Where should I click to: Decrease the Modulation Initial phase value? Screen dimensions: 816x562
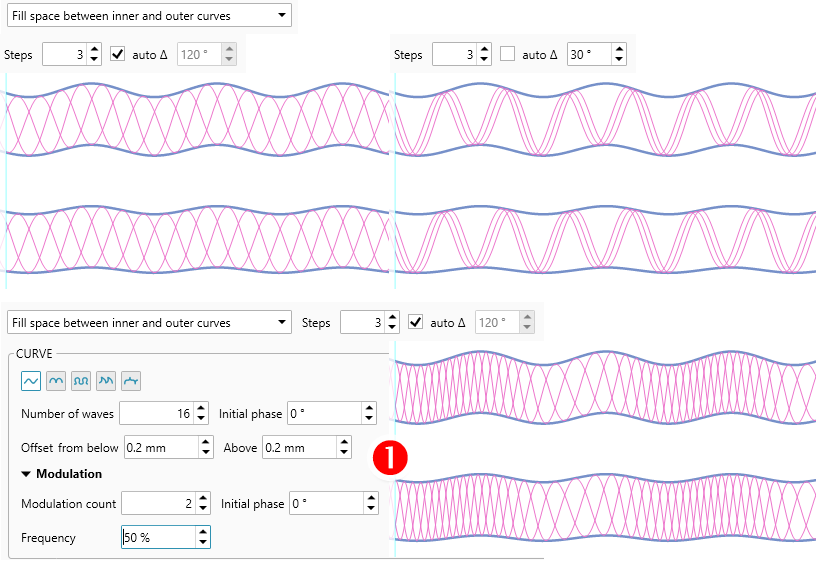pyautogui.click(x=371, y=508)
